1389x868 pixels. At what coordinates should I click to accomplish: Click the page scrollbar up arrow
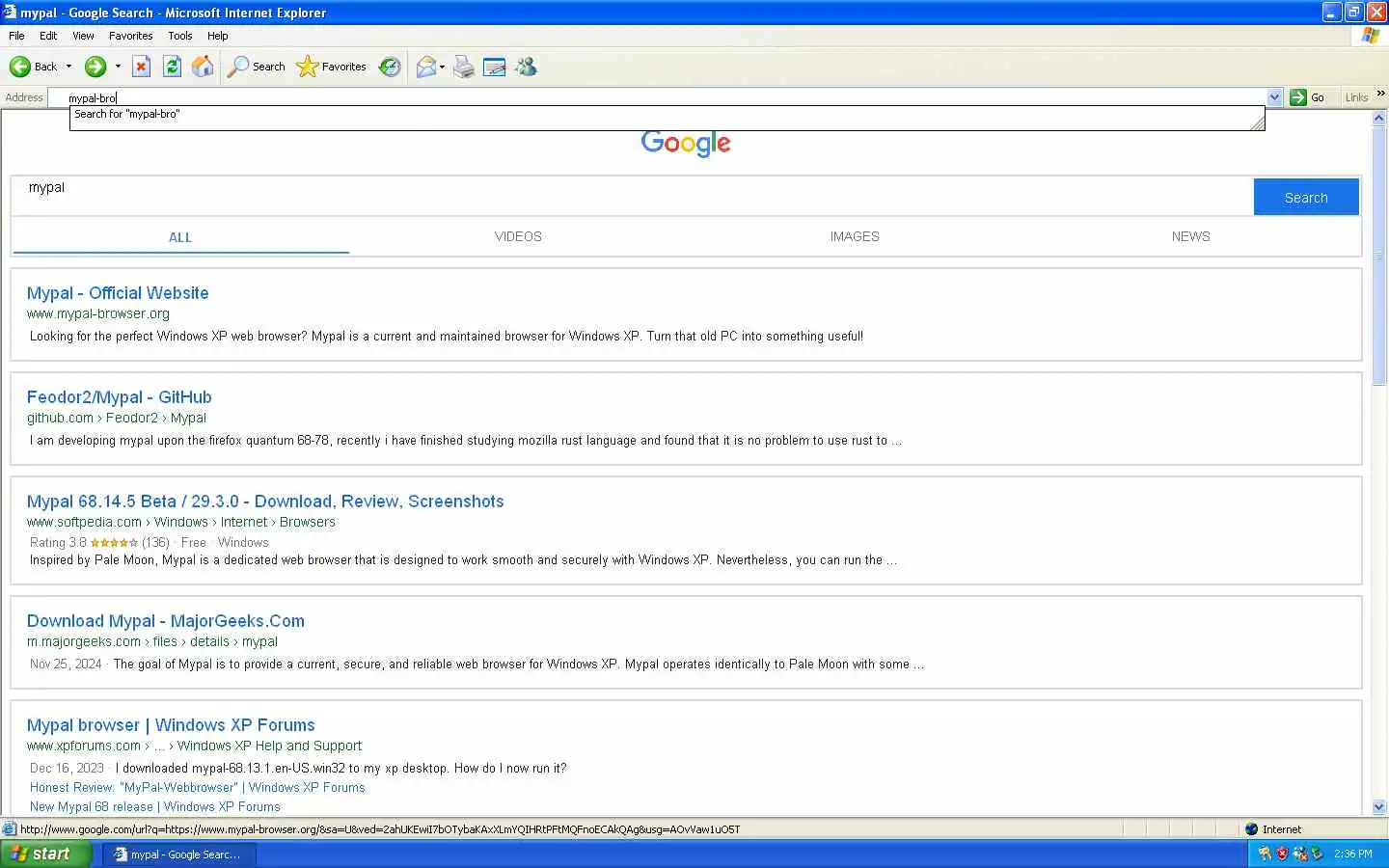tap(1378, 118)
